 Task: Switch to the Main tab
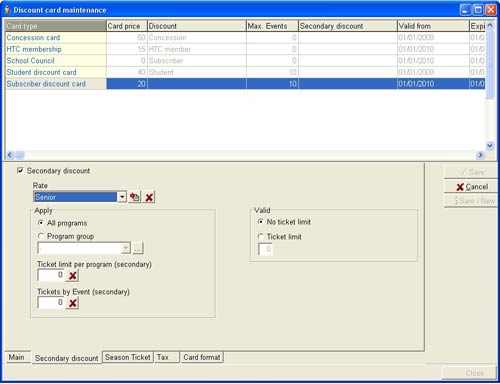[17, 357]
